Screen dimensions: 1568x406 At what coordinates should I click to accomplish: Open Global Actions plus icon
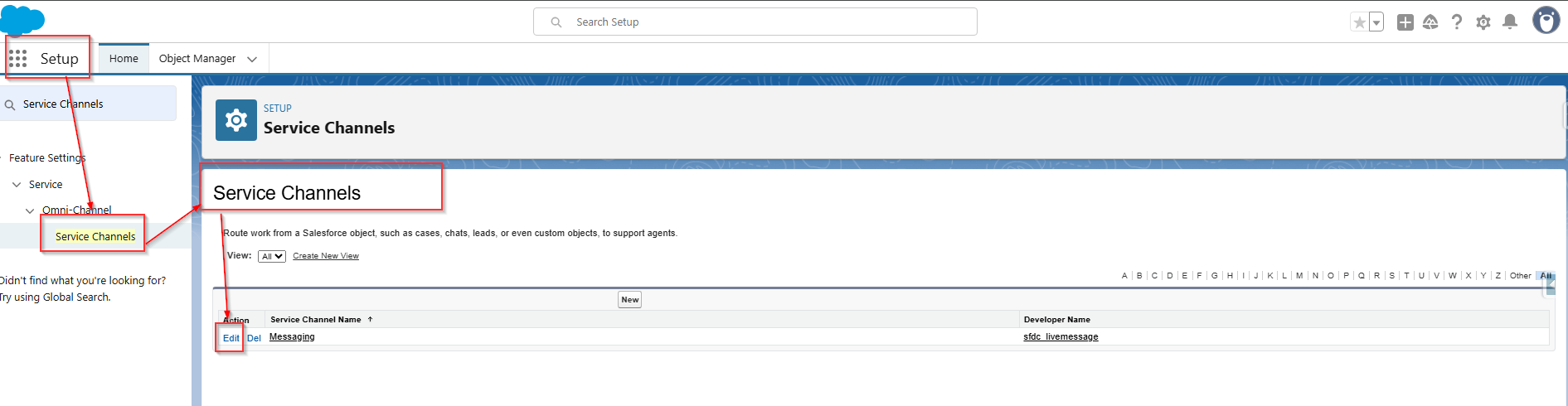(x=1405, y=22)
